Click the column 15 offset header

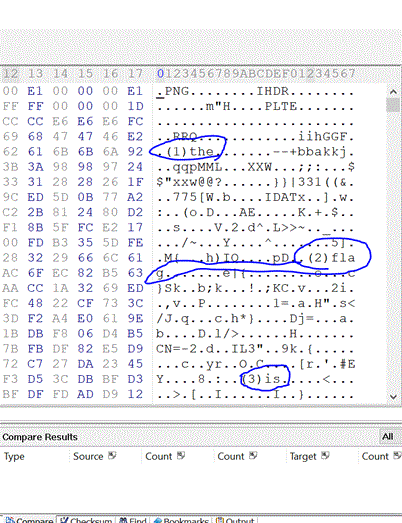[x=85, y=73]
